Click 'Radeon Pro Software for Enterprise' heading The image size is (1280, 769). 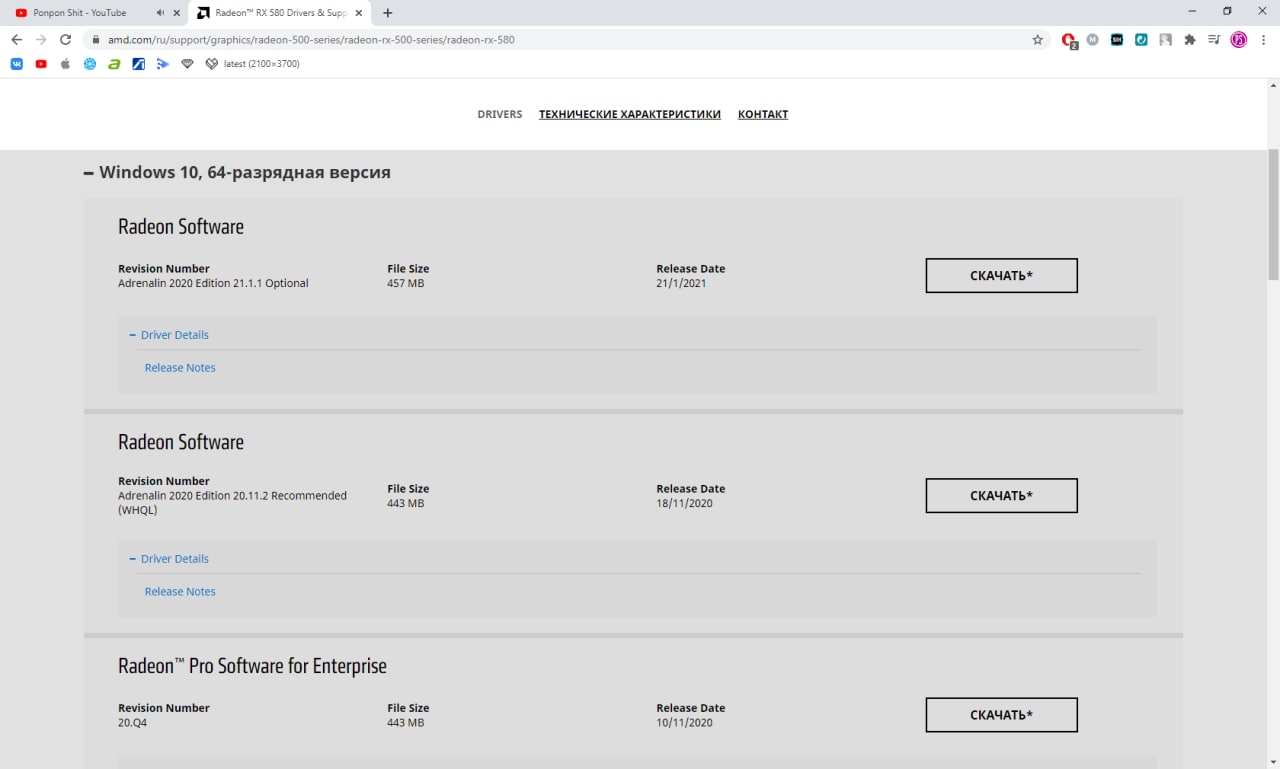pyautogui.click(x=252, y=666)
